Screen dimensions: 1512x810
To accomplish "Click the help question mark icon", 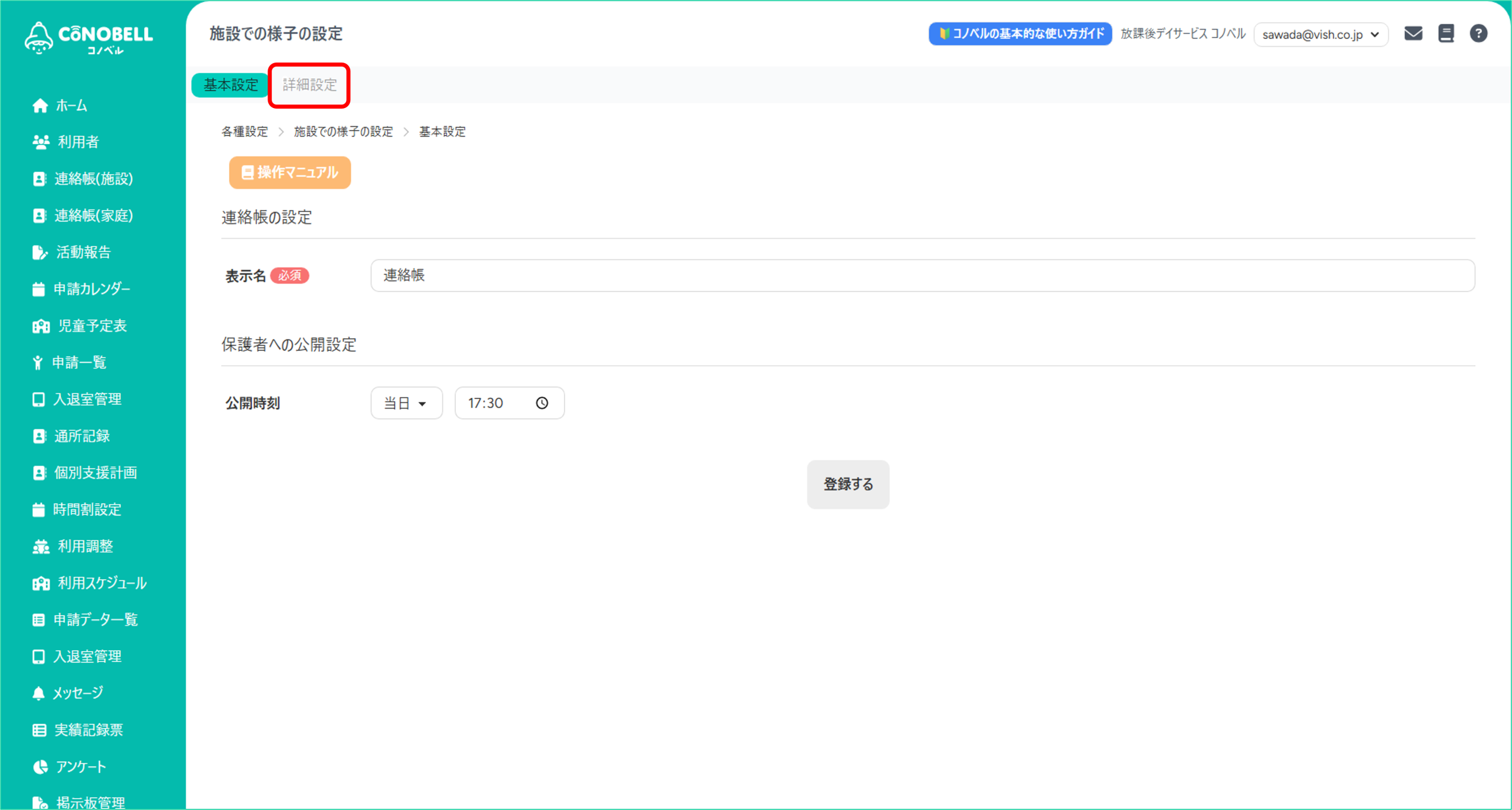I will point(1478,34).
